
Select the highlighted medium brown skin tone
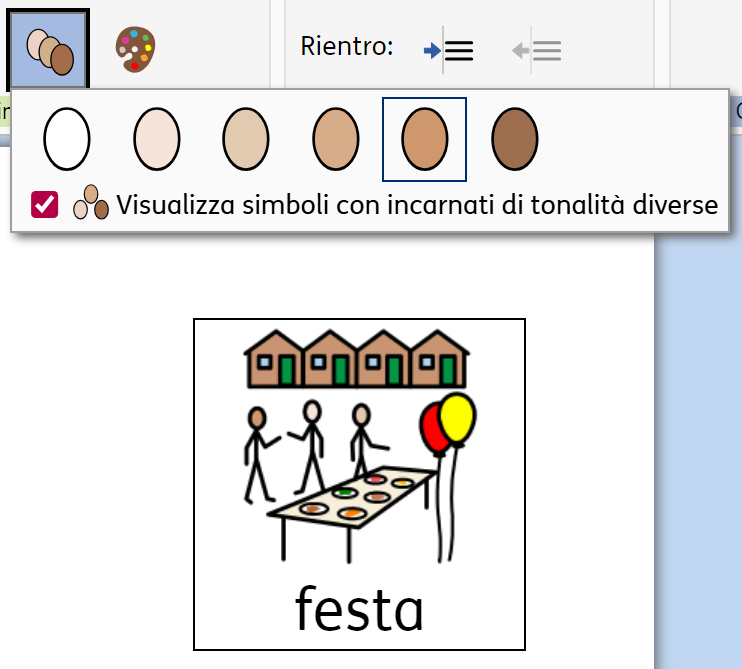tap(424, 139)
